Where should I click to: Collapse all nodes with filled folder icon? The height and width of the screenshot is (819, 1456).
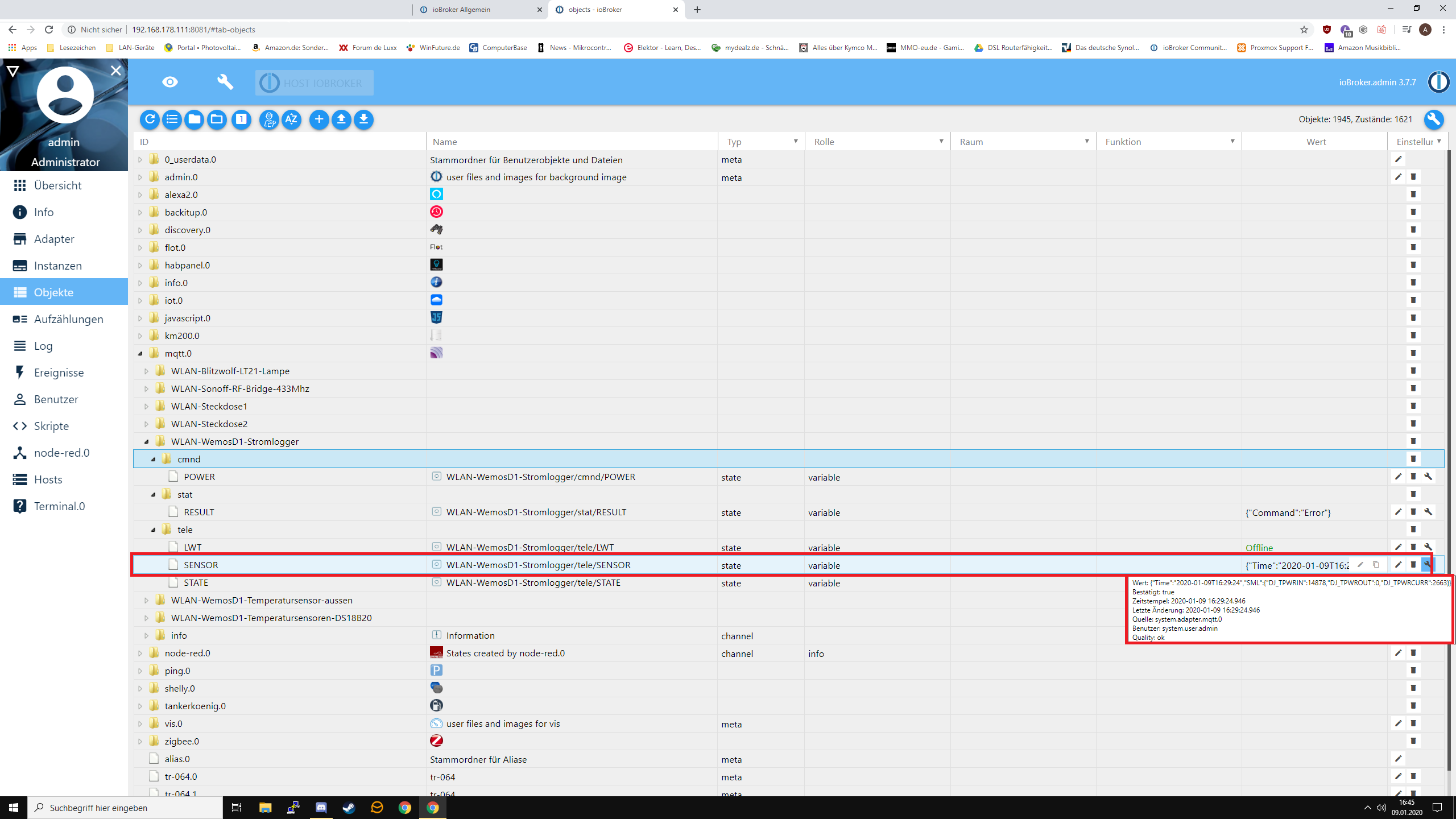pyautogui.click(x=194, y=119)
